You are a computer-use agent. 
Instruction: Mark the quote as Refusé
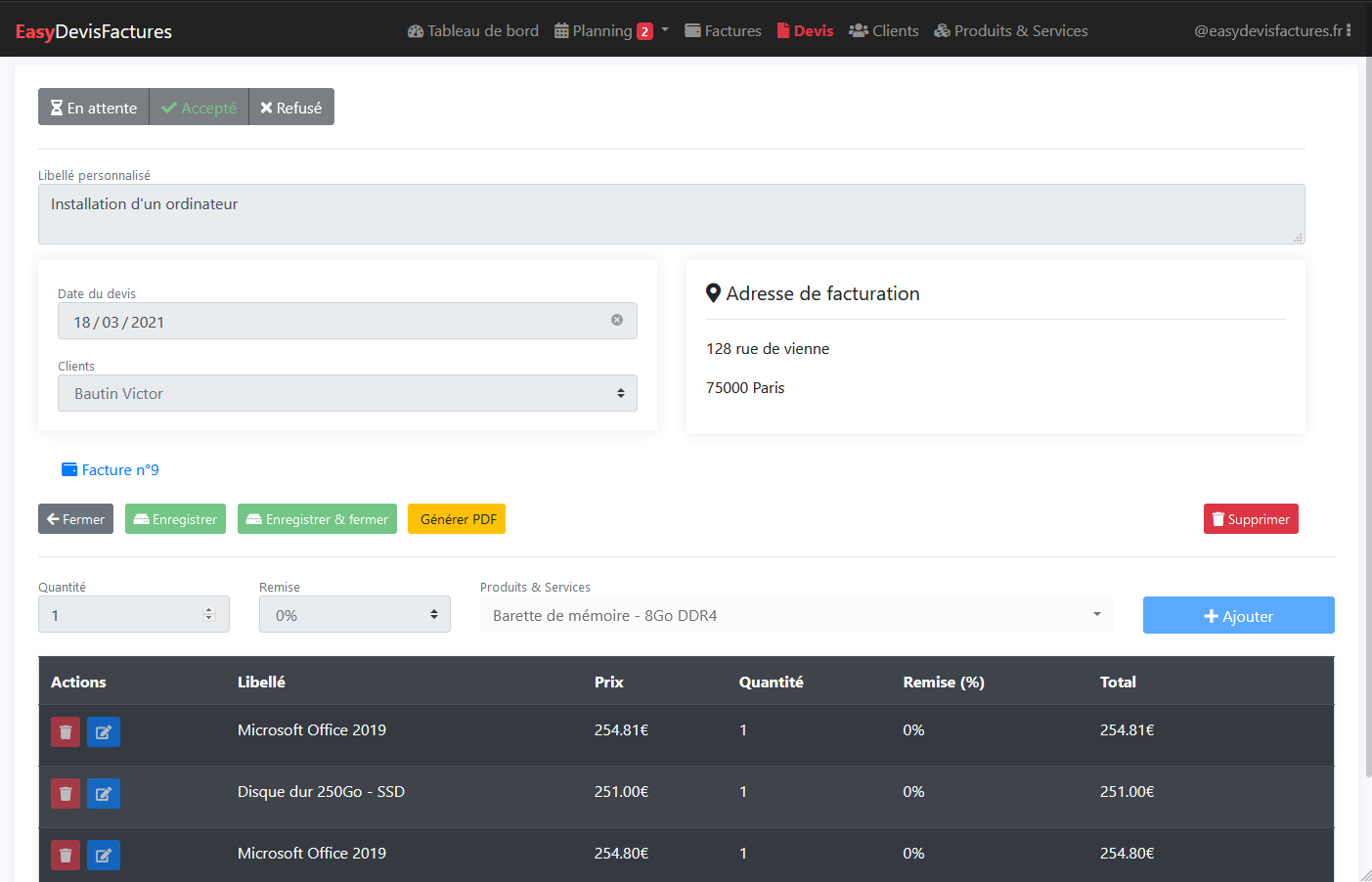click(291, 108)
